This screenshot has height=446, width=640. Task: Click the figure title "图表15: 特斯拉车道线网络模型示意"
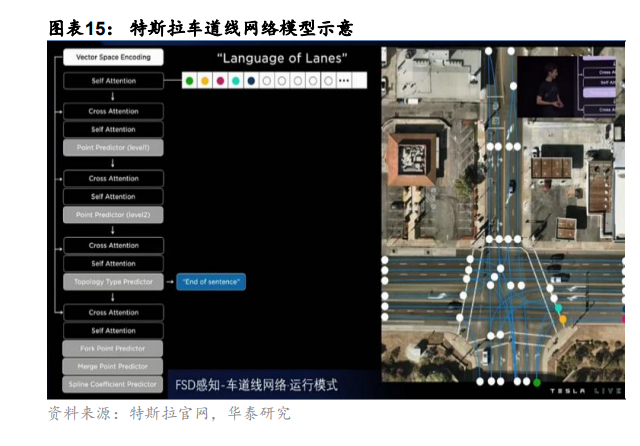tap(201, 28)
